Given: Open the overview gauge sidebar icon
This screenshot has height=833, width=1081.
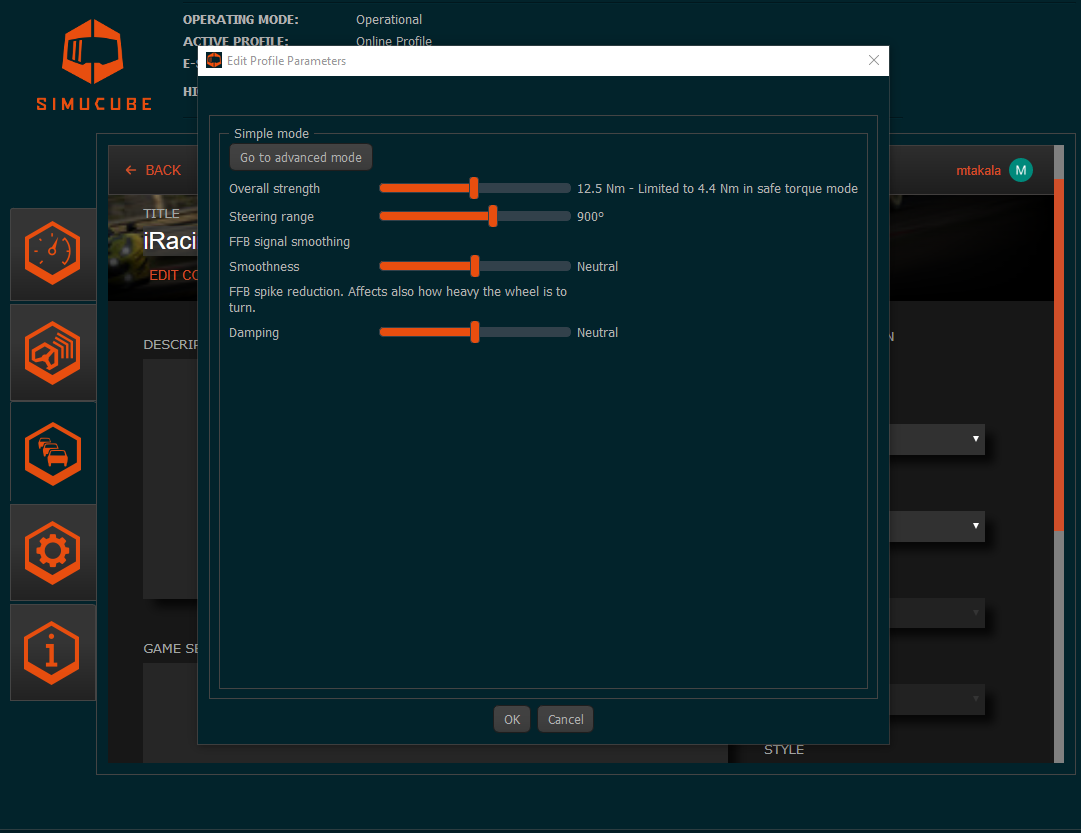Looking at the screenshot, I should click(x=53, y=254).
